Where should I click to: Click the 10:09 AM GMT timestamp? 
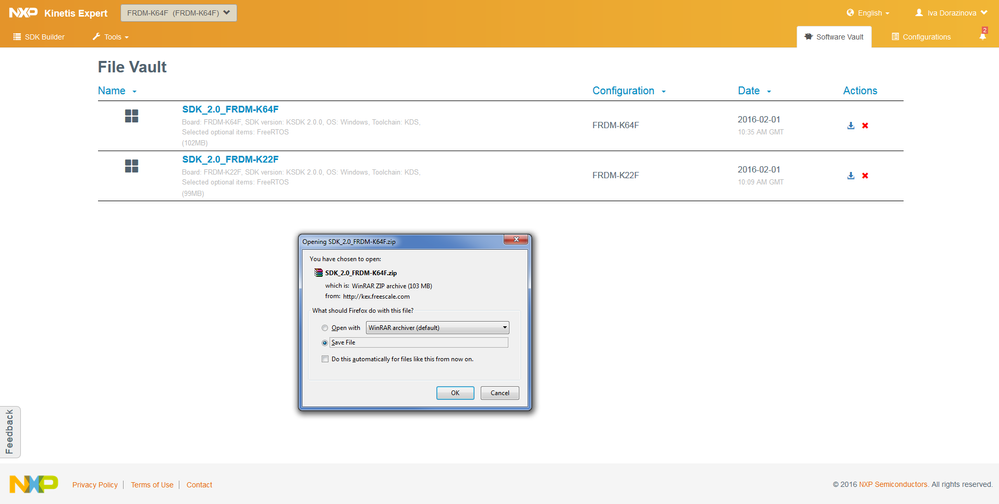(x=761, y=183)
